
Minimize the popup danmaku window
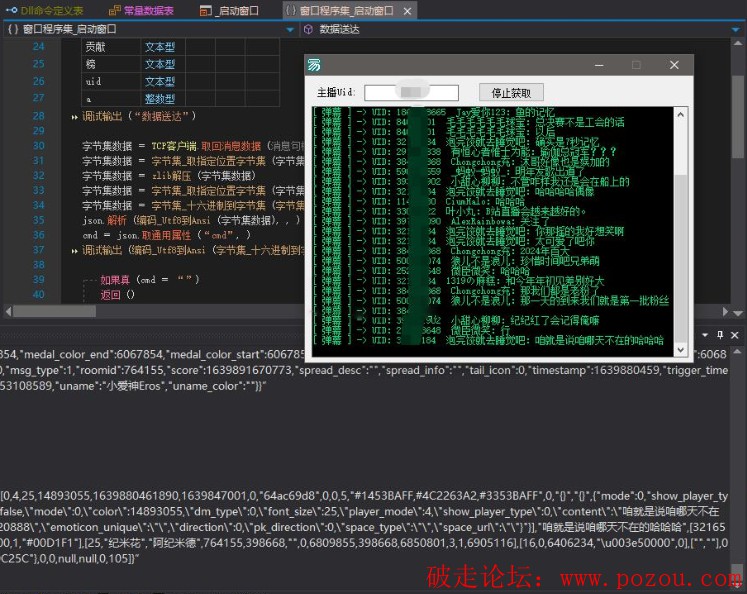tap(599, 65)
